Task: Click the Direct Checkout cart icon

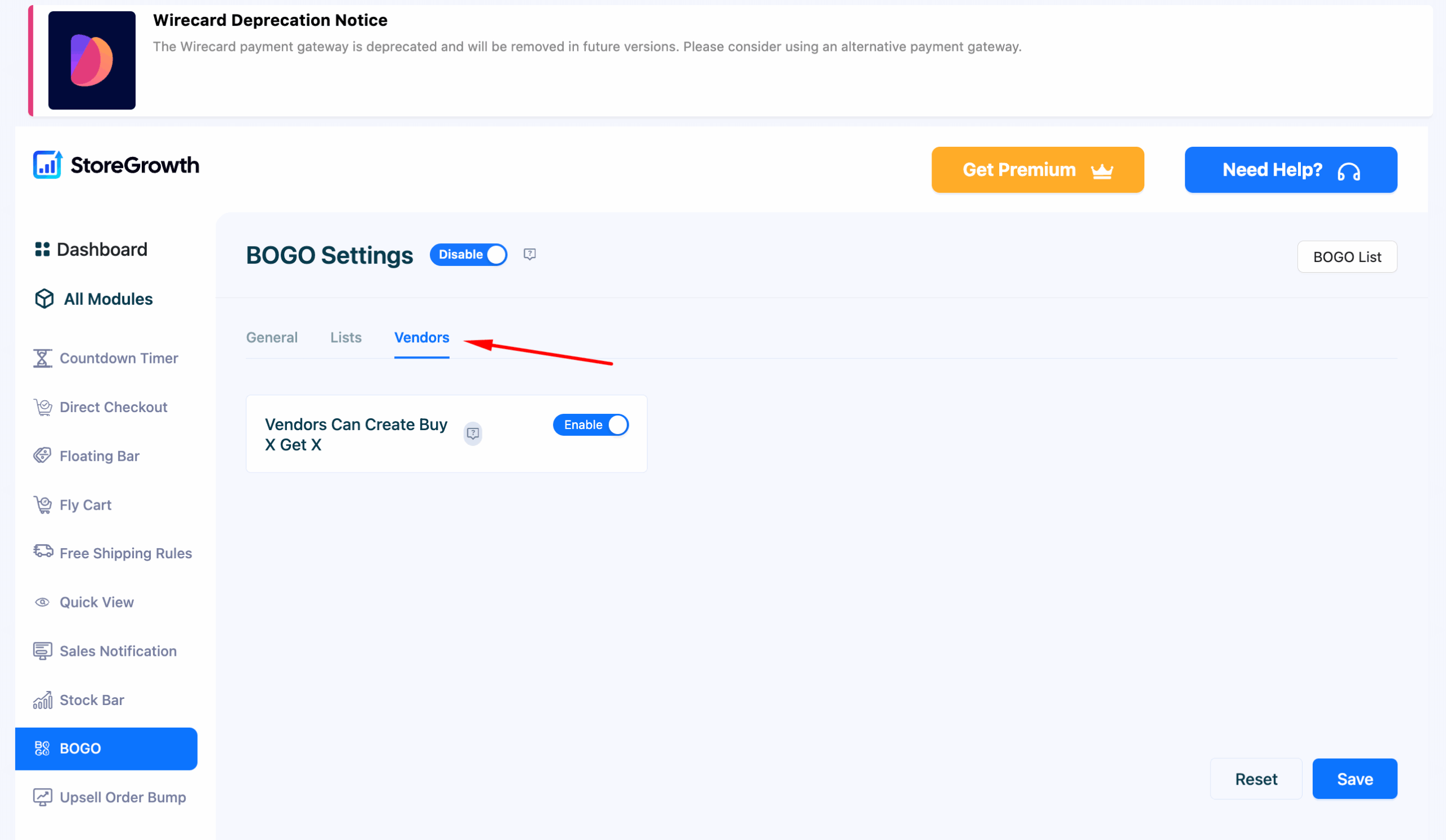Action: (42, 407)
